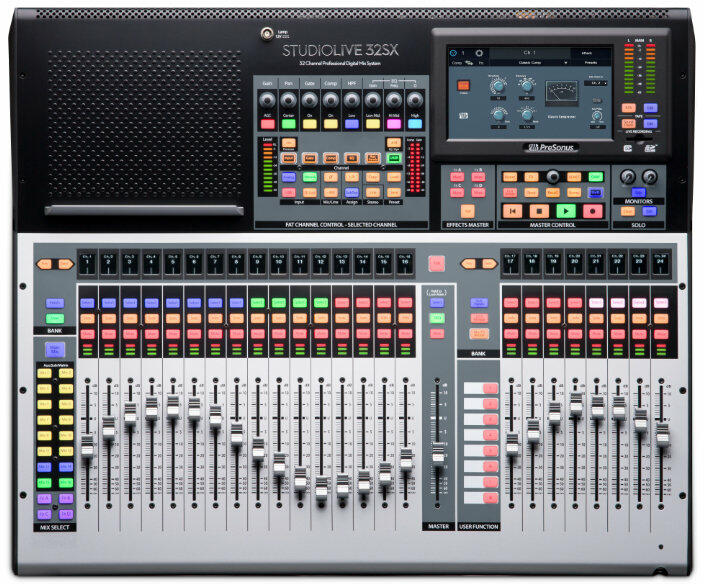The width and height of the screenshot is (704, 584).
Task: Select the cyan High EQ band button
Action: click(415, 124)
